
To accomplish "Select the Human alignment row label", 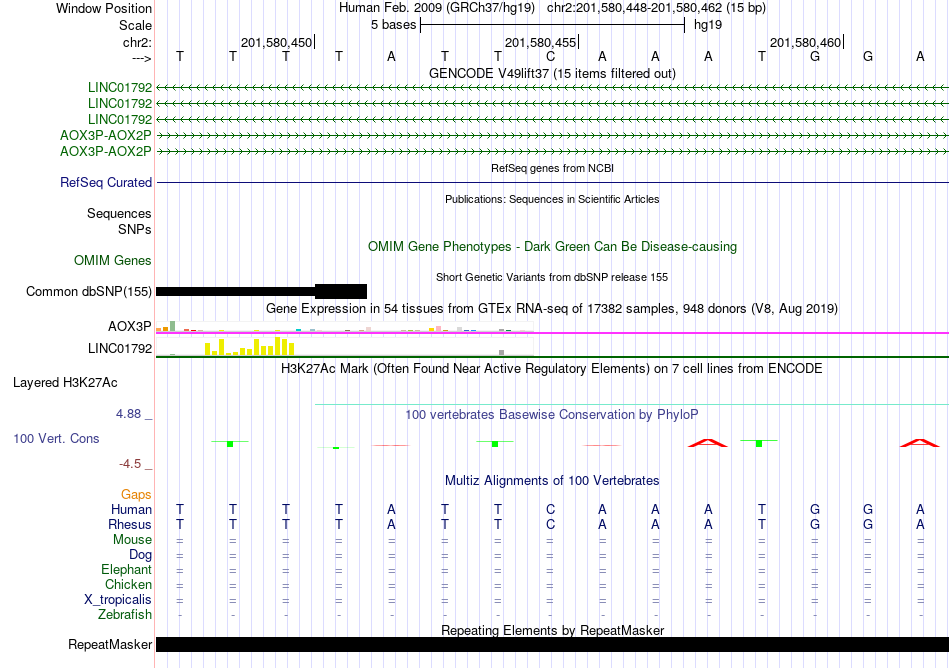I will [131, 510].
